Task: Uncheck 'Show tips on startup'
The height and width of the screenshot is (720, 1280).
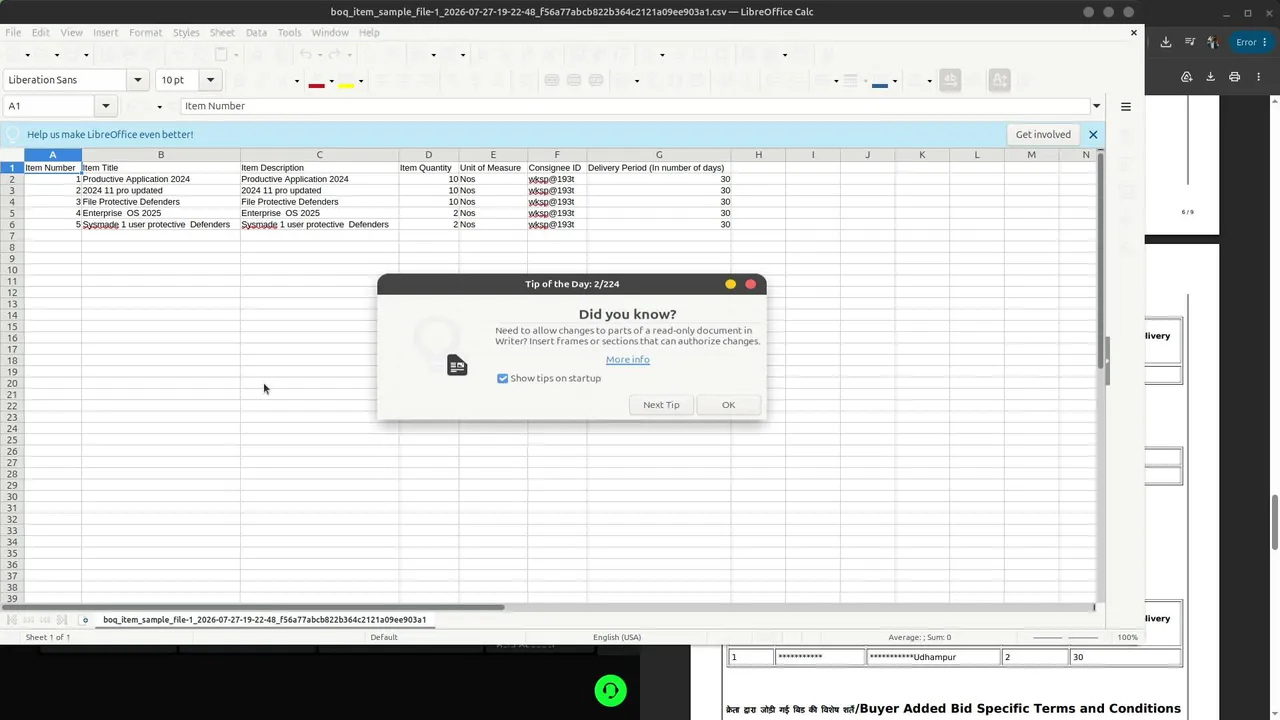Action: pos(503,378)
